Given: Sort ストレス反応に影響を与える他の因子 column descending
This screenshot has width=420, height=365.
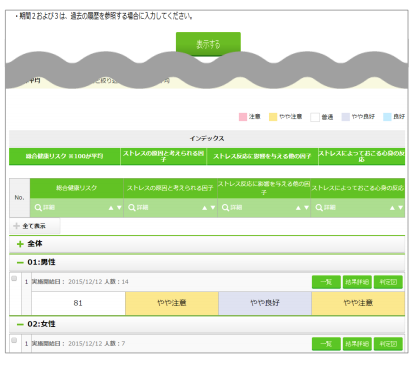Looking at the screenshot, I should (306, 208).
